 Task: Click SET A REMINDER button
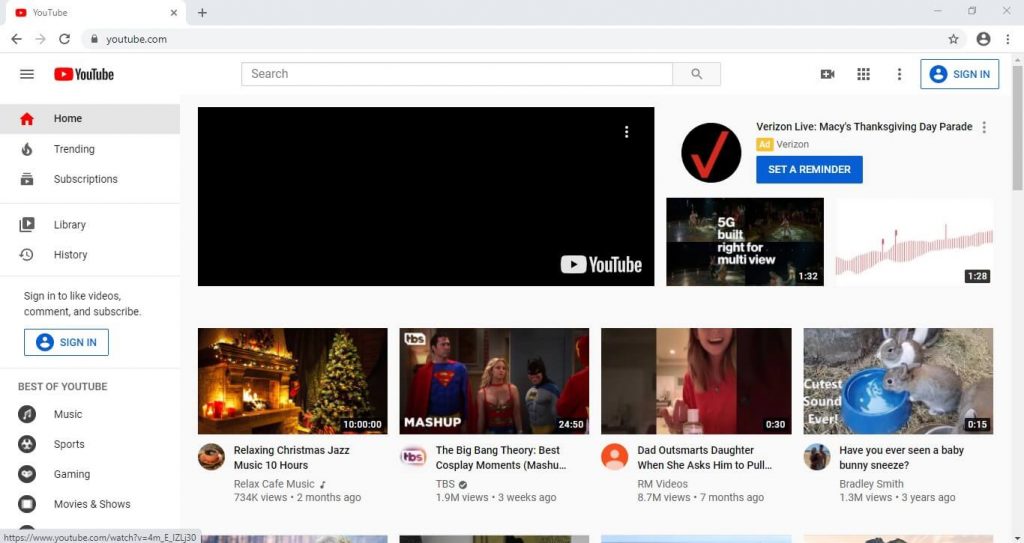(809, 169)
